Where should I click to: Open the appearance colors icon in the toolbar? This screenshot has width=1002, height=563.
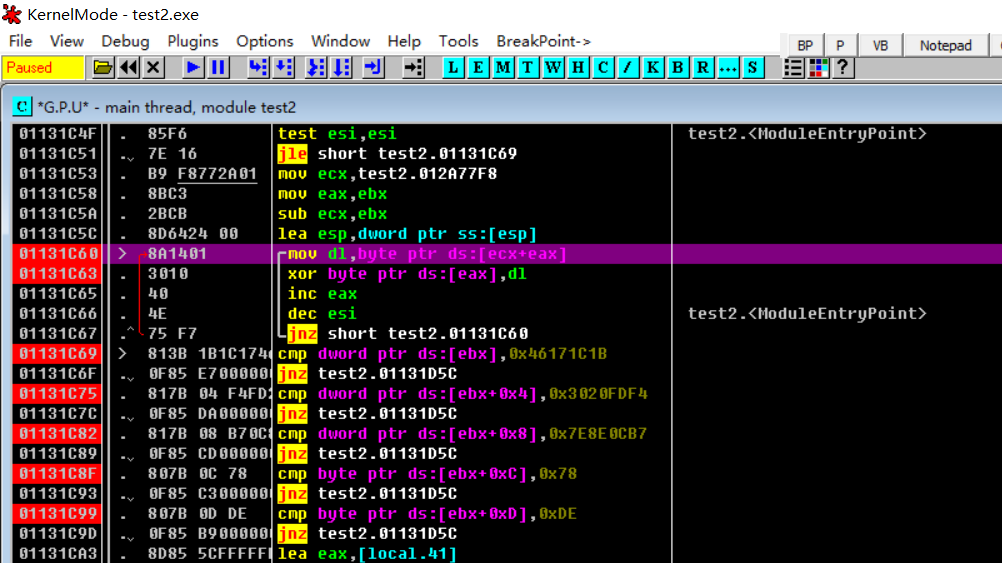click(819, 68)
